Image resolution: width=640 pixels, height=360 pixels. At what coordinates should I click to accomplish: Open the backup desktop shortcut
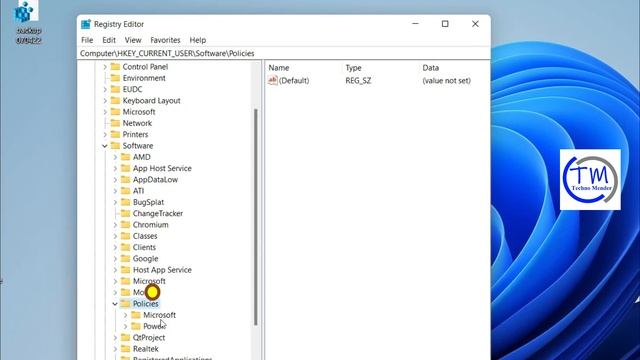(27, 22)
